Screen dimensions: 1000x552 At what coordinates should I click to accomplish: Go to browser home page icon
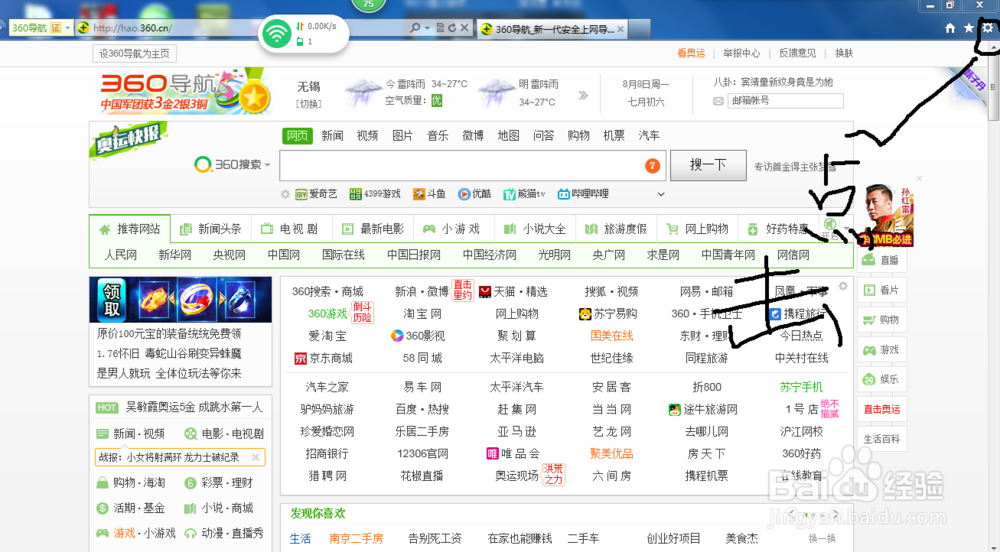coord(950,28)
